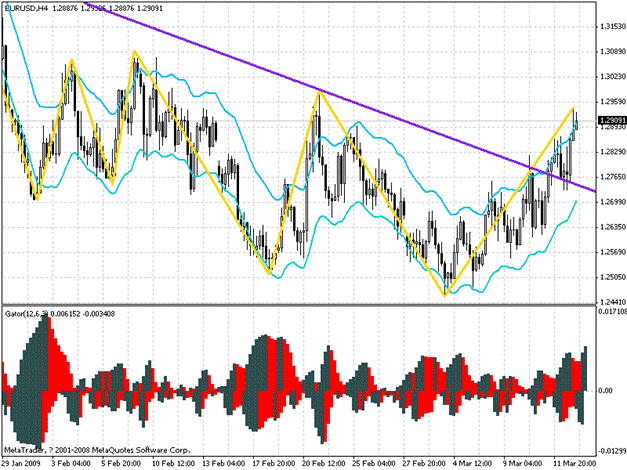The image size is (627, 470).
Task: Click the 0.00 level label in Gator panel
Action: [x=606, y=390]
